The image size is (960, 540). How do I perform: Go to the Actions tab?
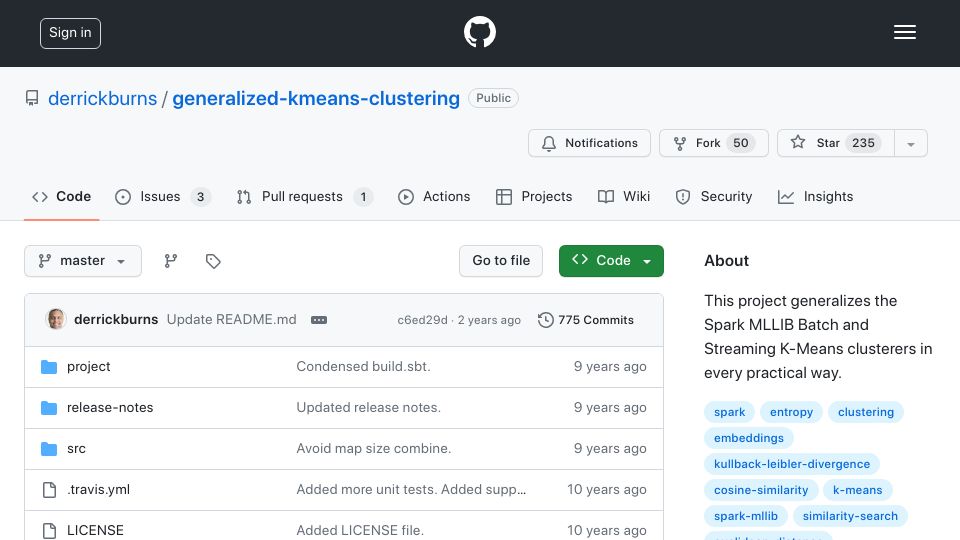point(434,197)
